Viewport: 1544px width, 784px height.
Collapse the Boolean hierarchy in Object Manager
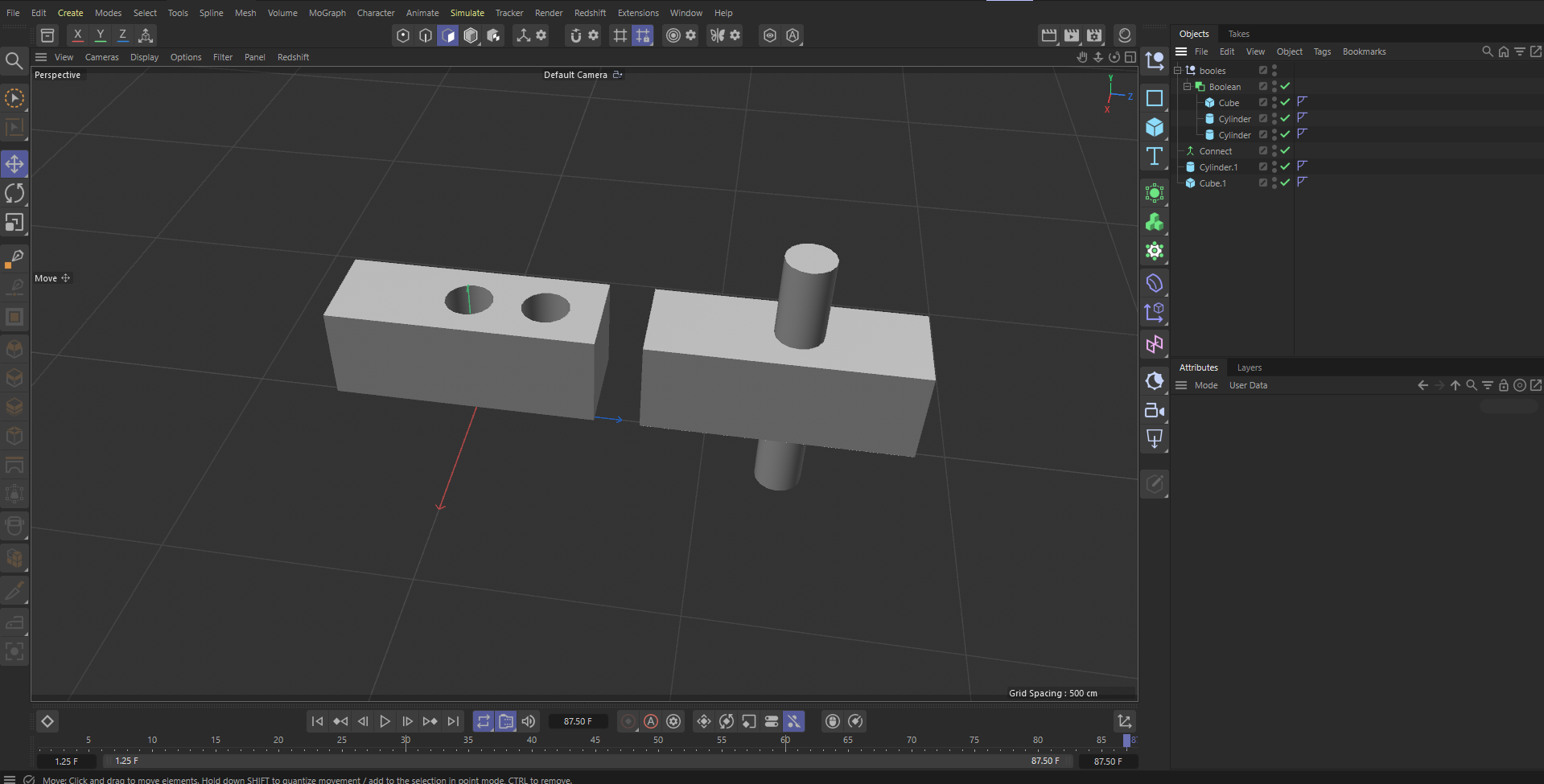(x=1186, y=86)
